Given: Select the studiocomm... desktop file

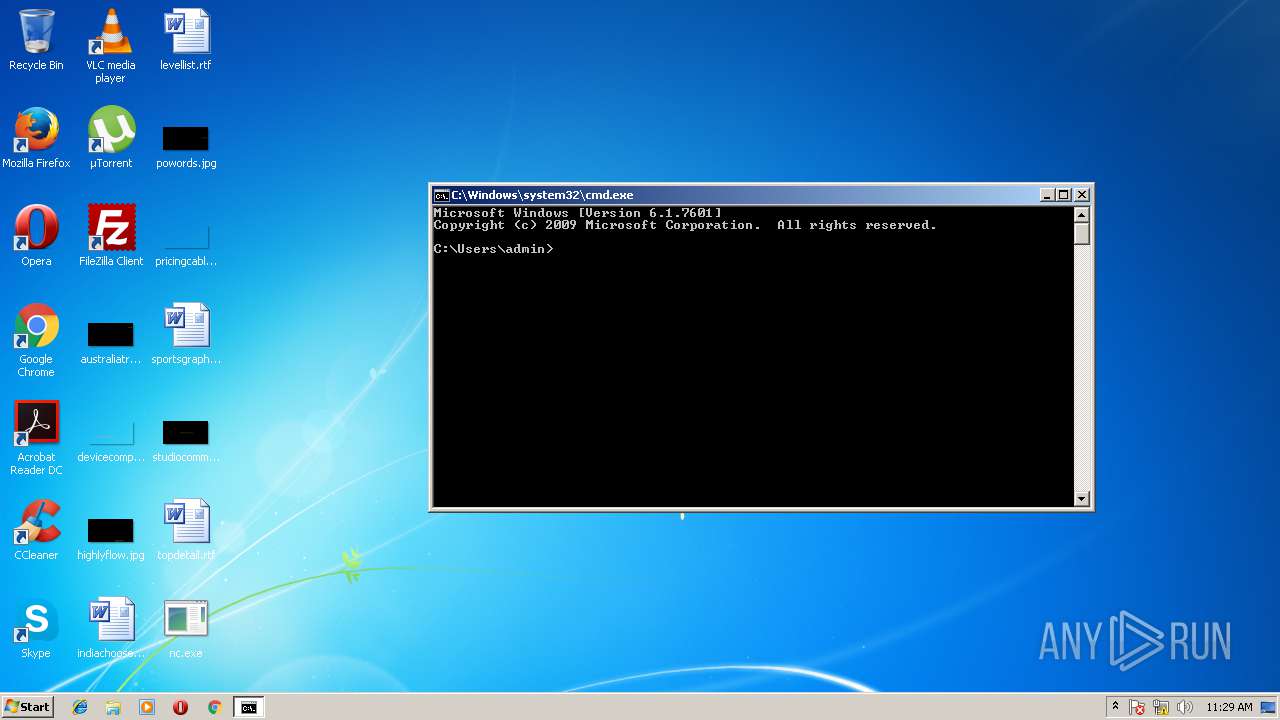Looking at the screenshot, I should tap(186, 441).
